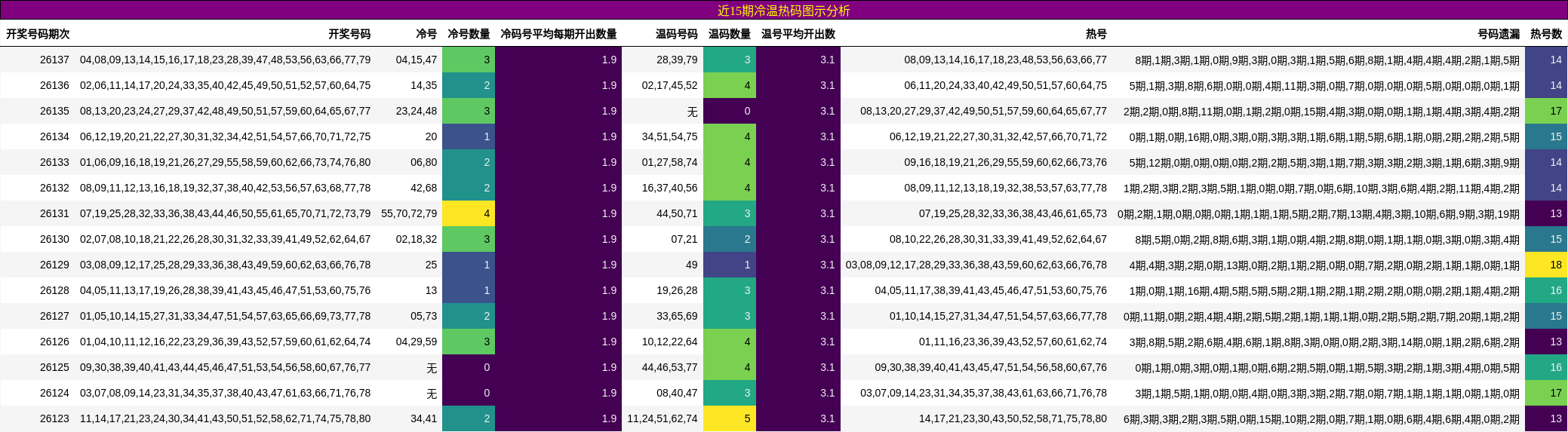Image resolution: width=1568 pixels, height=432 pixels.
Task: Select period number 26129
Action: pyautogui.click(x=54, y=265)
